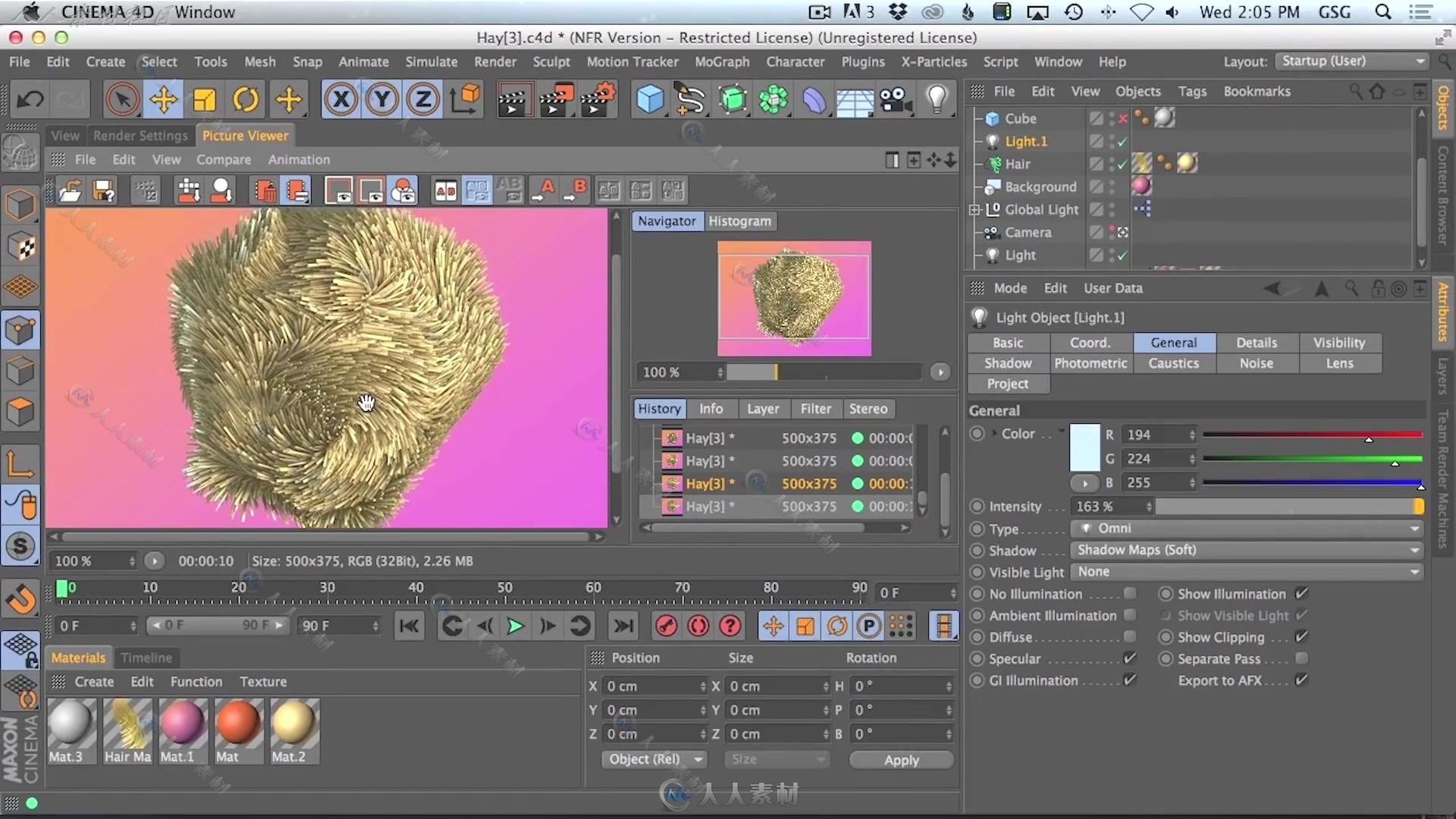Open the Filter tab in Picture Viewer
The height and width of the screenshot is (819, 1456).
point(816,409)
